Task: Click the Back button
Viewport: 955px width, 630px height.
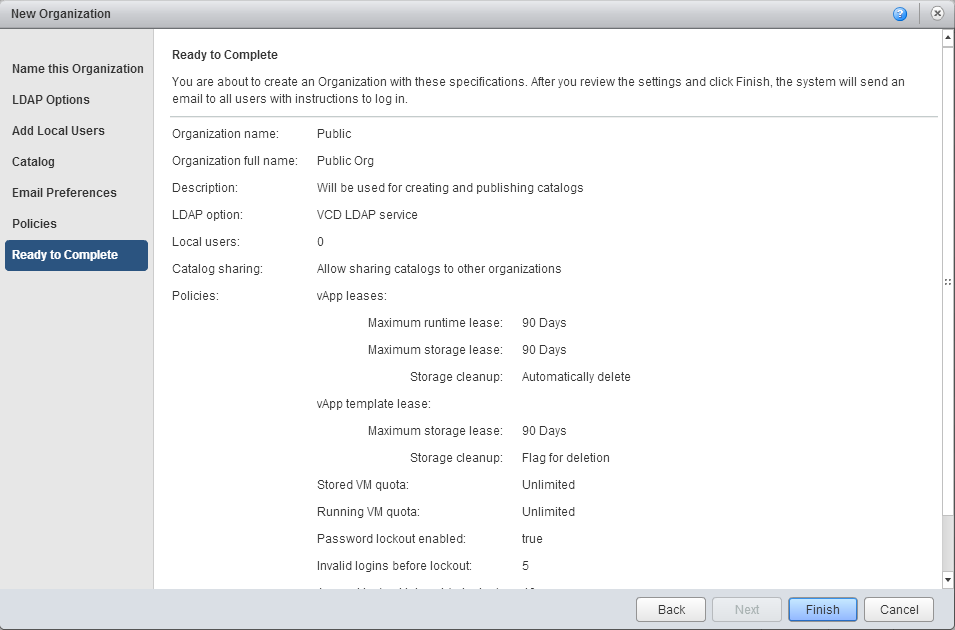Action: [x=671, y=609]
